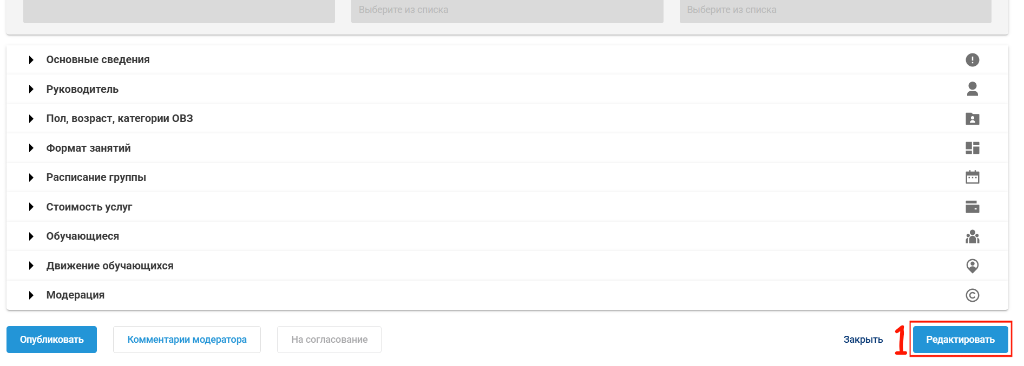This screenshot has width=1024, height=366.
Task: Click the exclamation icon on Основные сведения row
Action: pyautogui.click(x=972, y=59)
